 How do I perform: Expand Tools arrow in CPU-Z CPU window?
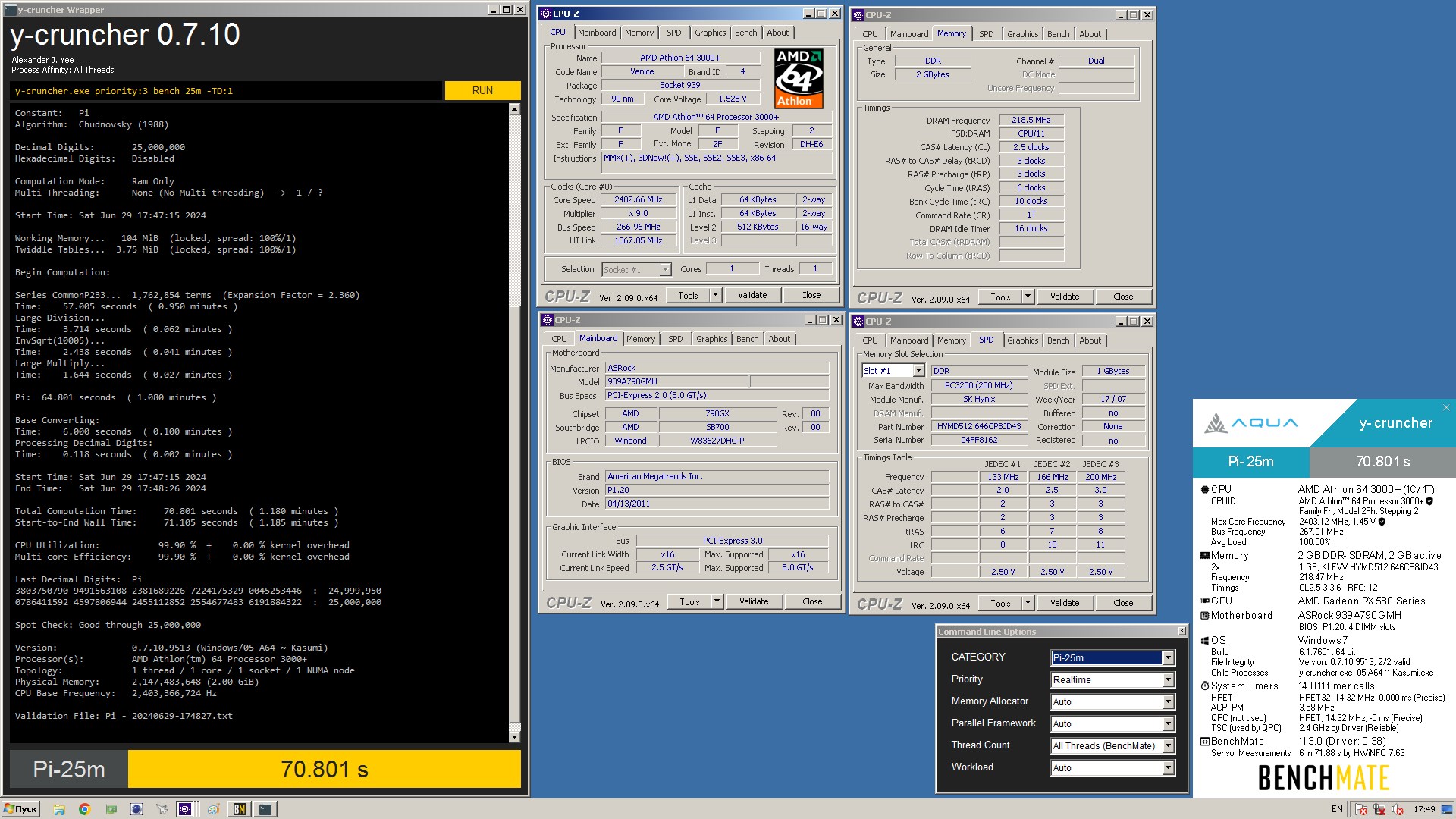click(x=715, y=295)
